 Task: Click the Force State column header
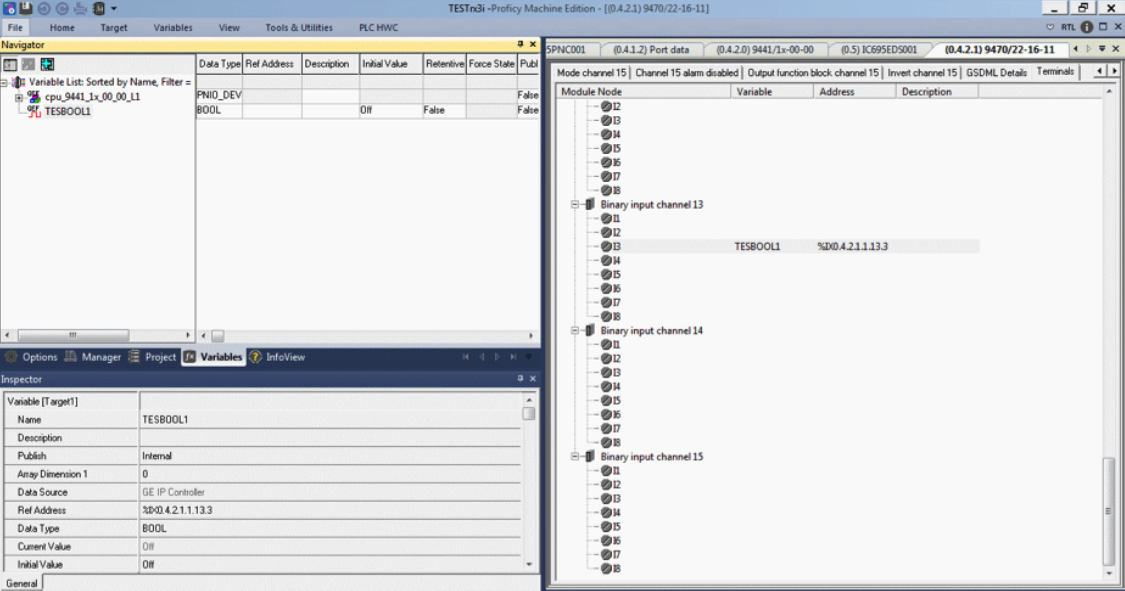tap(491, 64)
